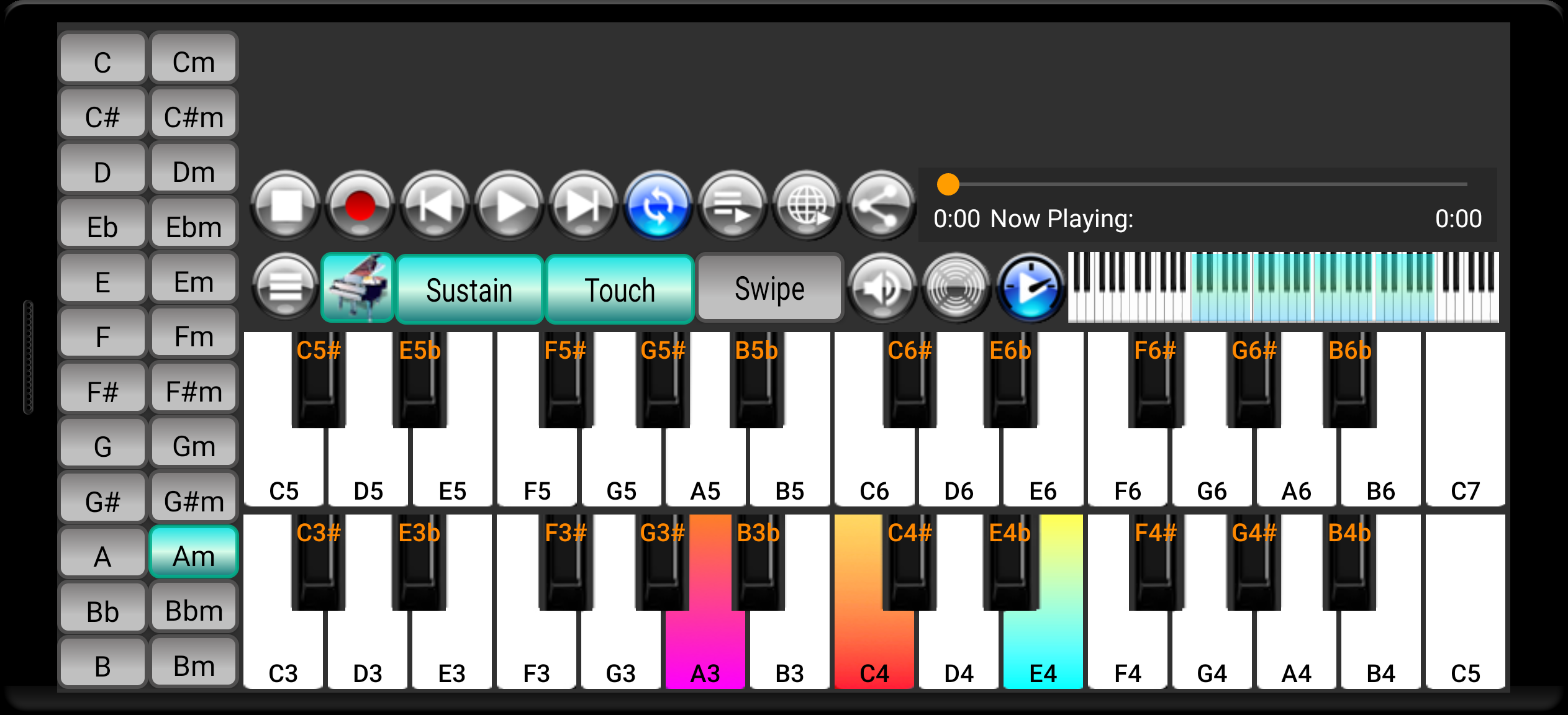The width and height of the screenshot is (1568, 715).
Task: Play the E3b black key
Action: (x=419, y=562)
